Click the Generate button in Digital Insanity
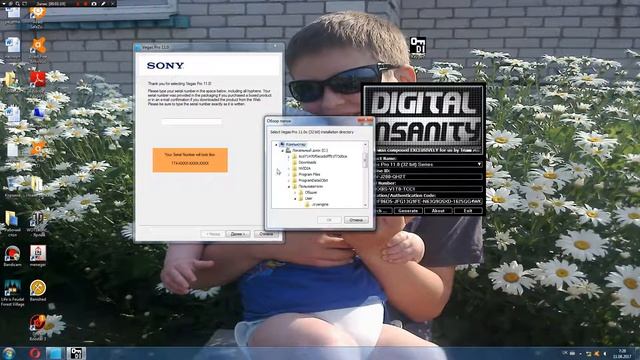This screenshot has width=640, height=360. [x=408, y=211]
